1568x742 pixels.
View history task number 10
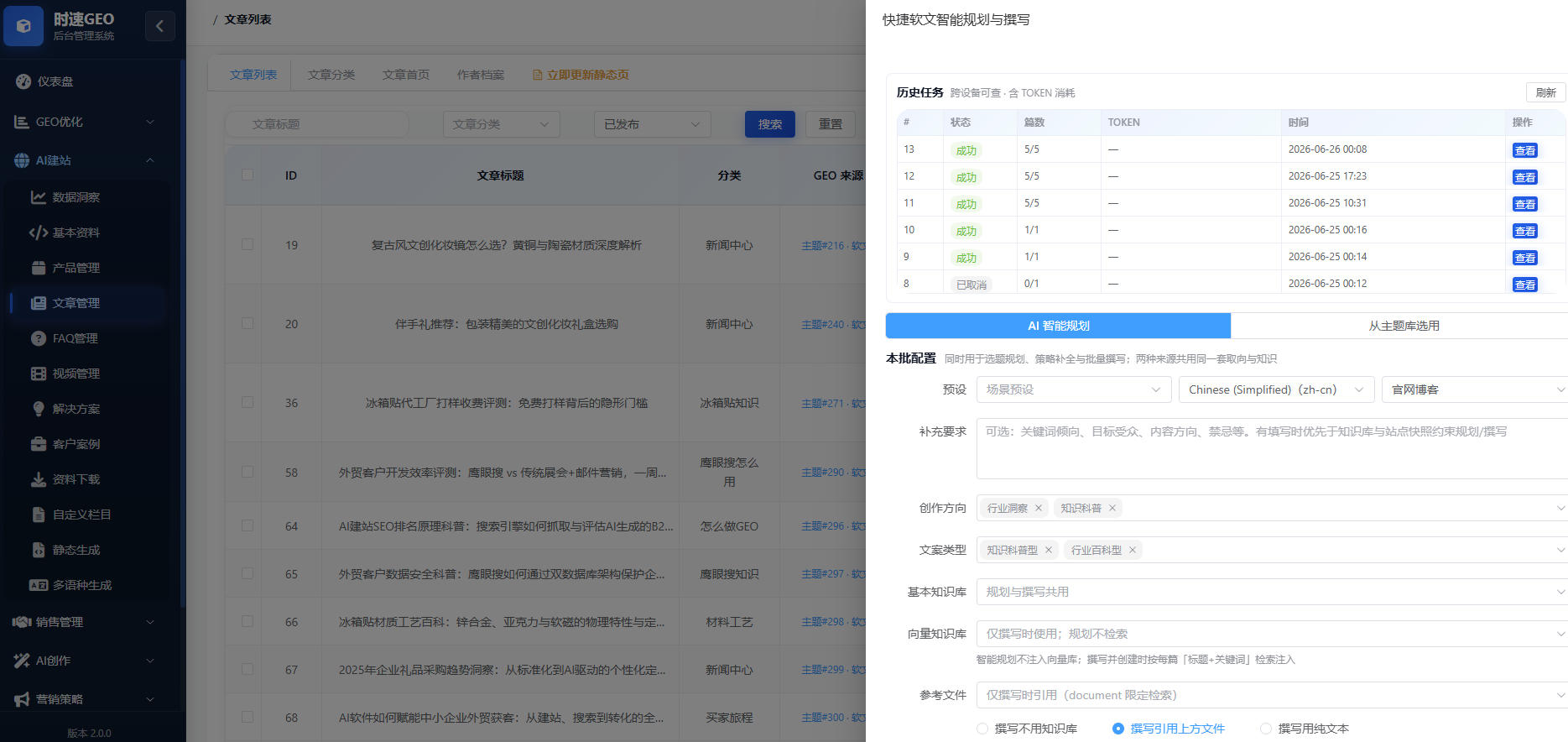tap(1525, 231)
